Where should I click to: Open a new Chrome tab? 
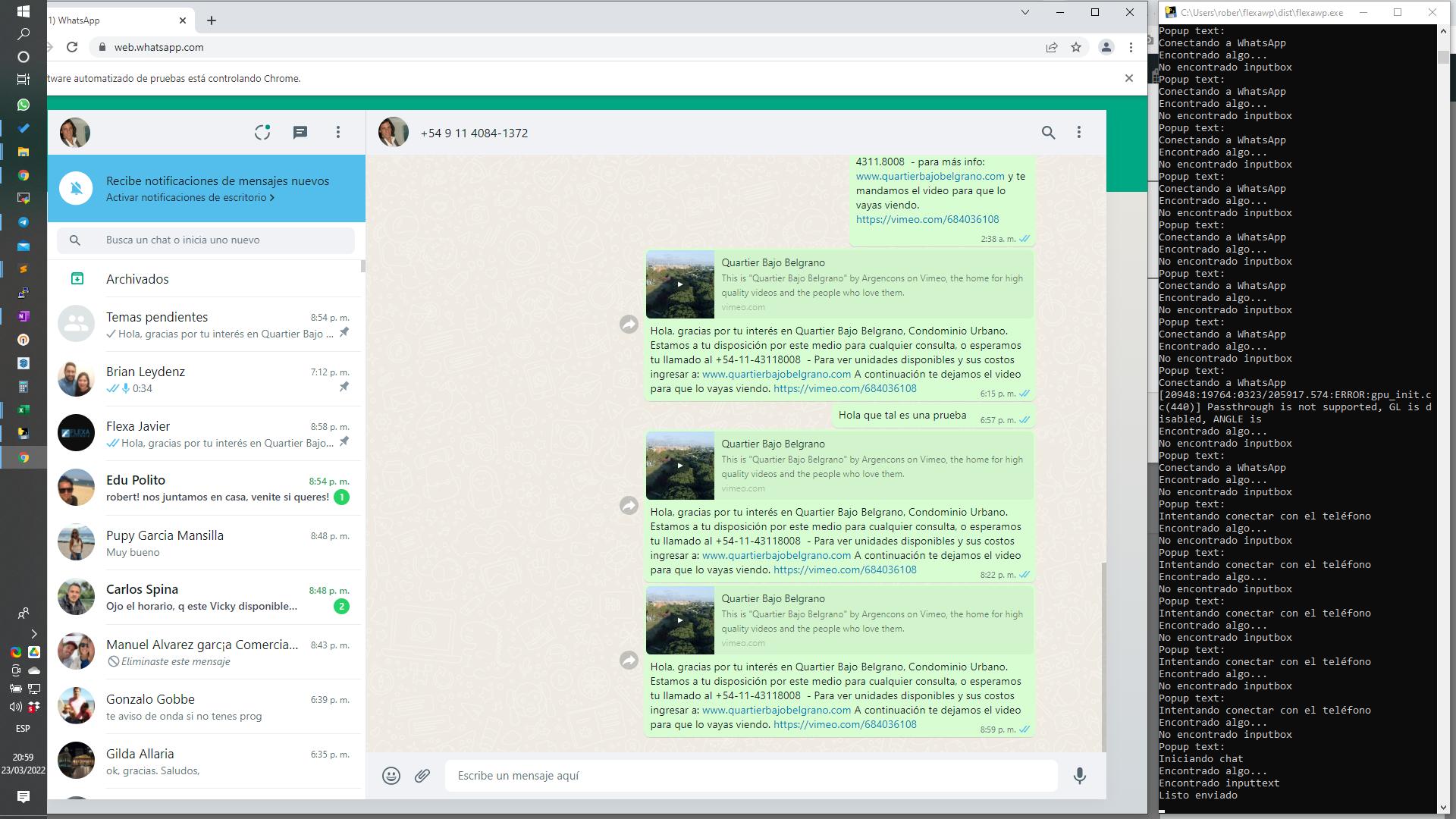[212, 20]
